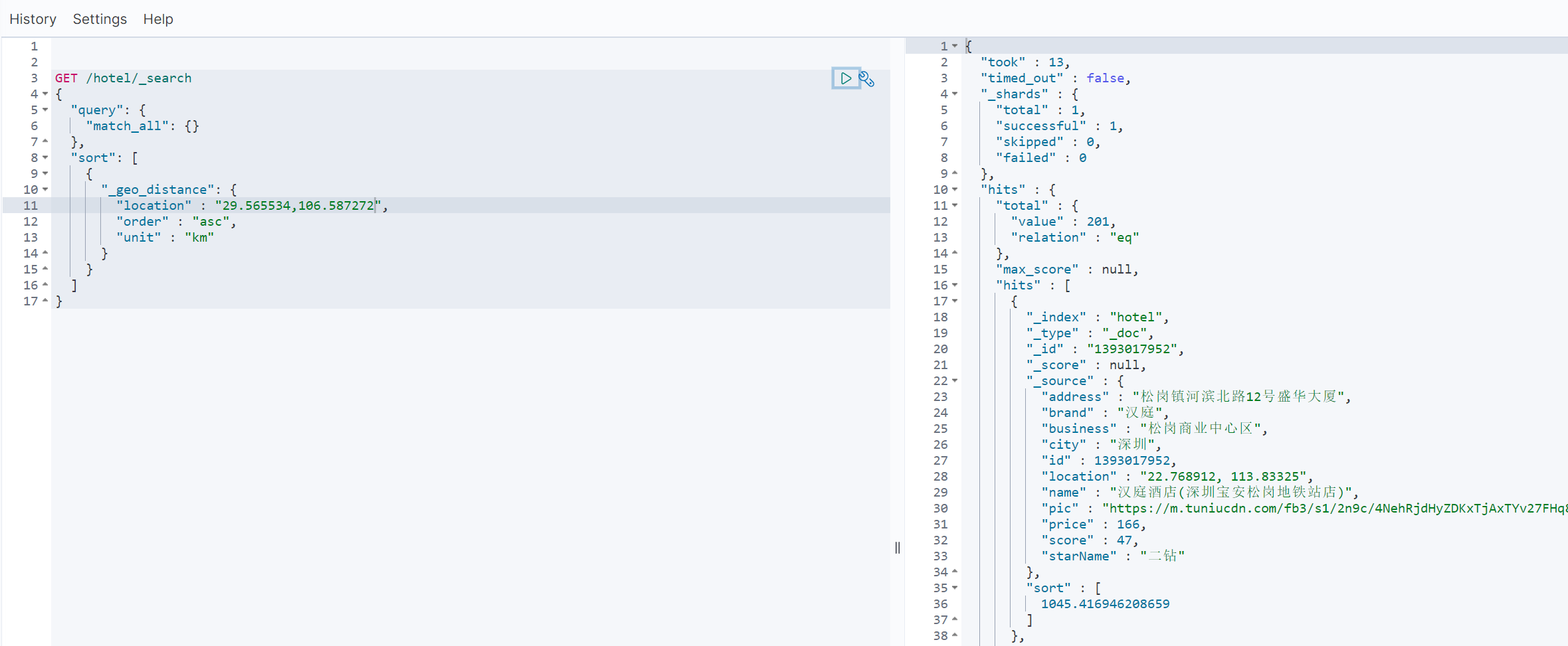1568x646 pixels.
Task: Open the Settings menu
Action: [x=100, y=19]
